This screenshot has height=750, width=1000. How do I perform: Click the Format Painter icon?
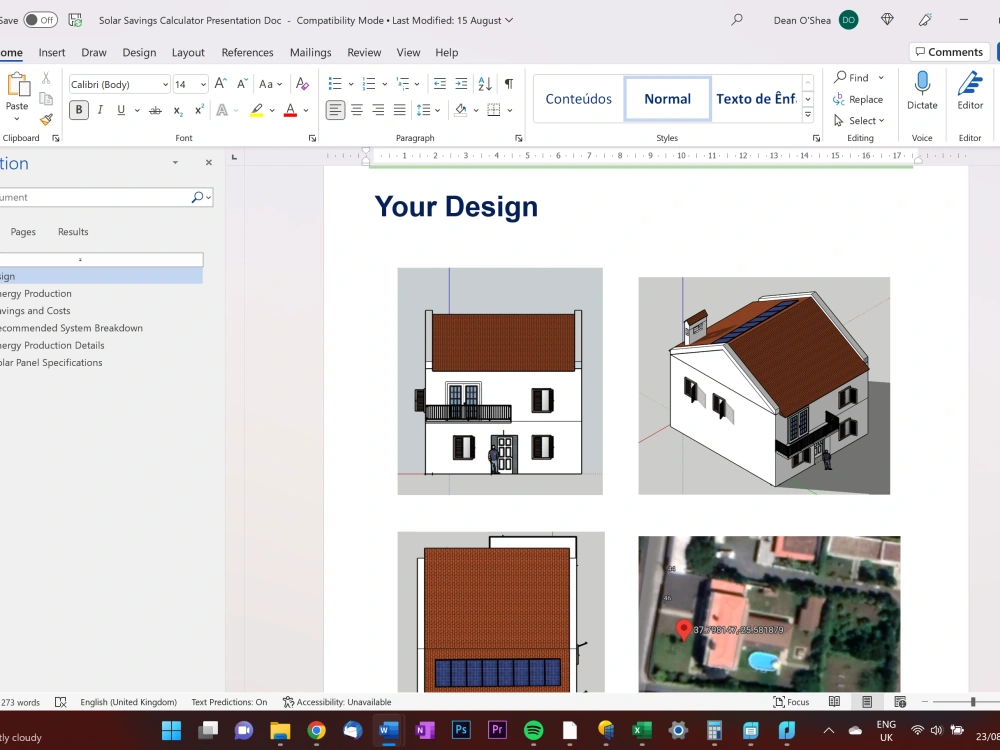(x=46, y=119)
